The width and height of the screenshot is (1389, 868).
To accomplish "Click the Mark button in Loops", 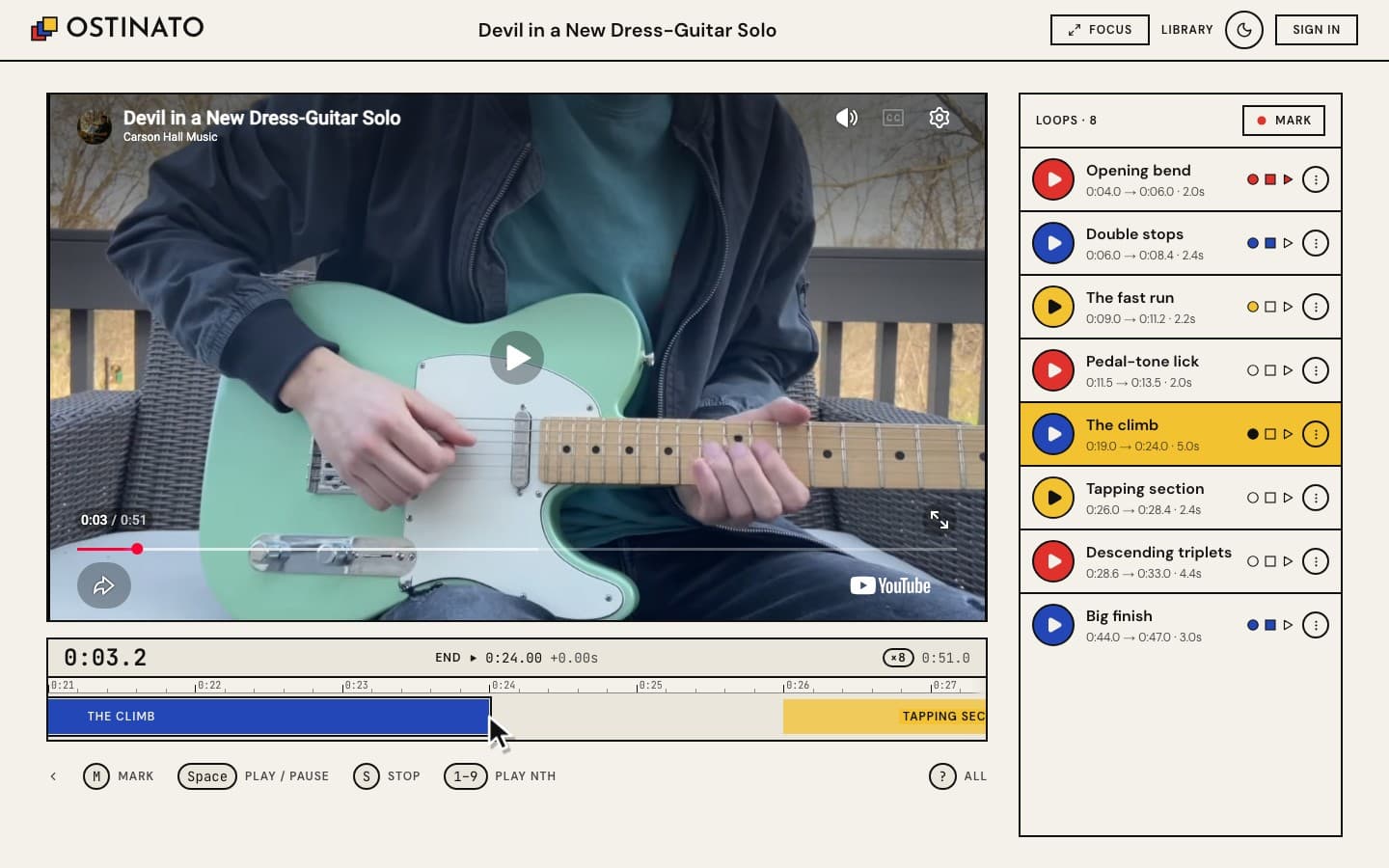I will pos(1283,121).
